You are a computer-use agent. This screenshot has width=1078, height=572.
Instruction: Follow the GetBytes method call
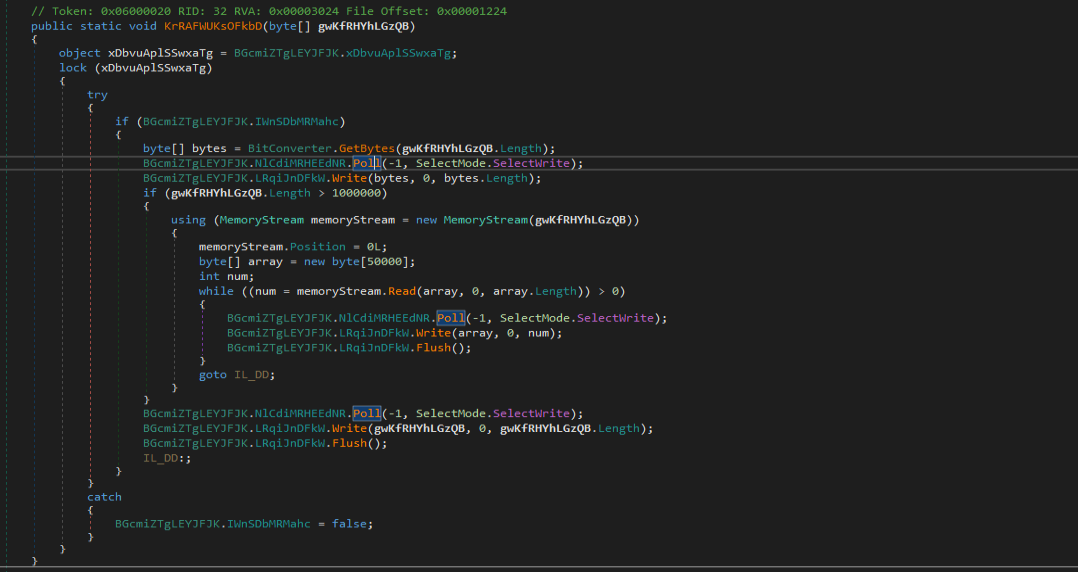point(366,148)
